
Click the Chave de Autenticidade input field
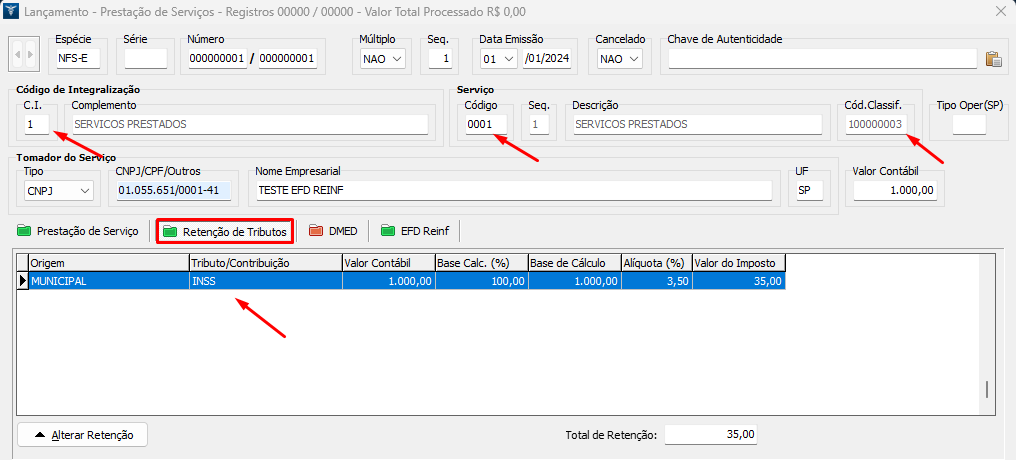pyautogui.click(x=822, y=59)
